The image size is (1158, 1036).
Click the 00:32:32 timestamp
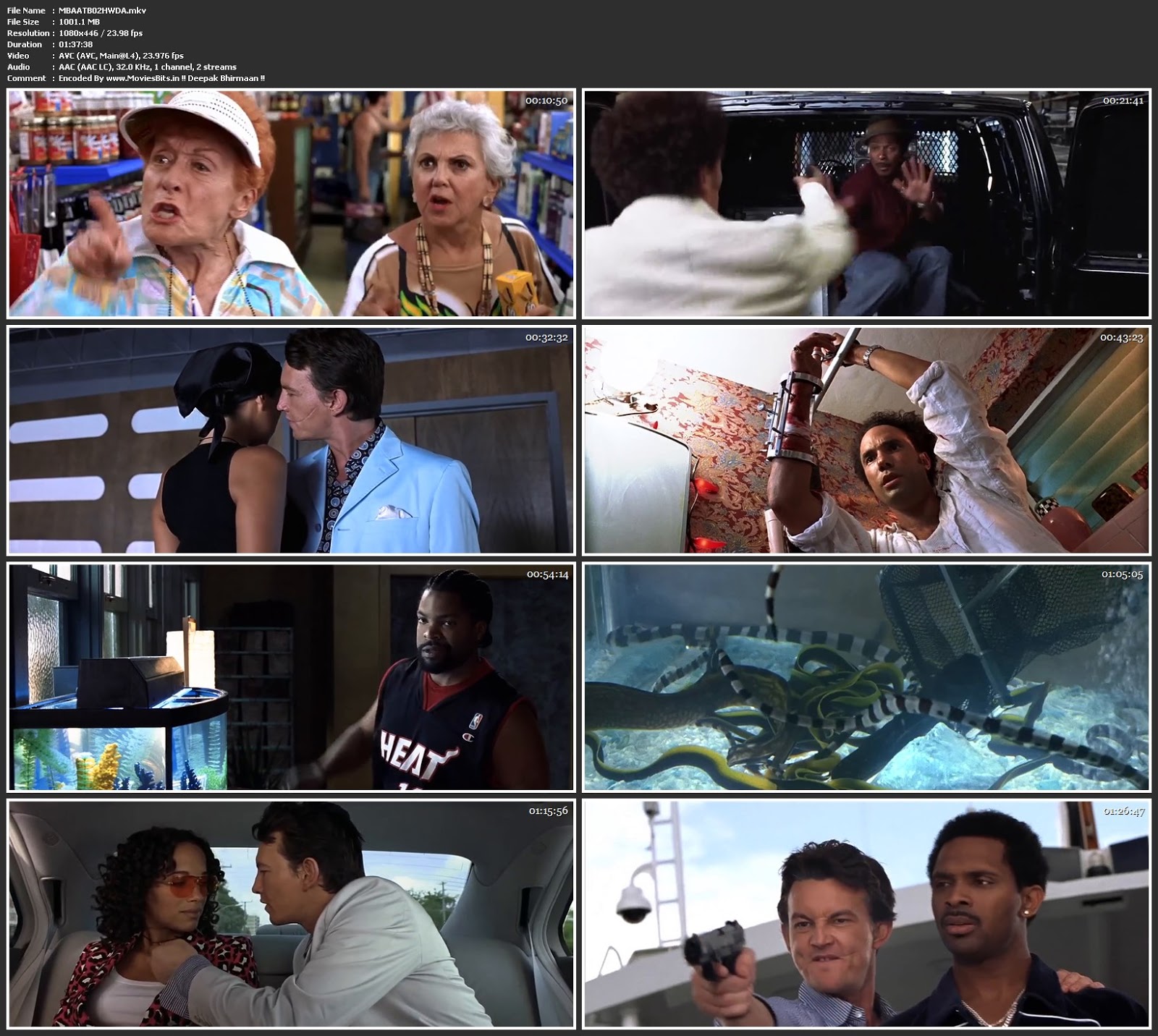(x=546, y=338)
